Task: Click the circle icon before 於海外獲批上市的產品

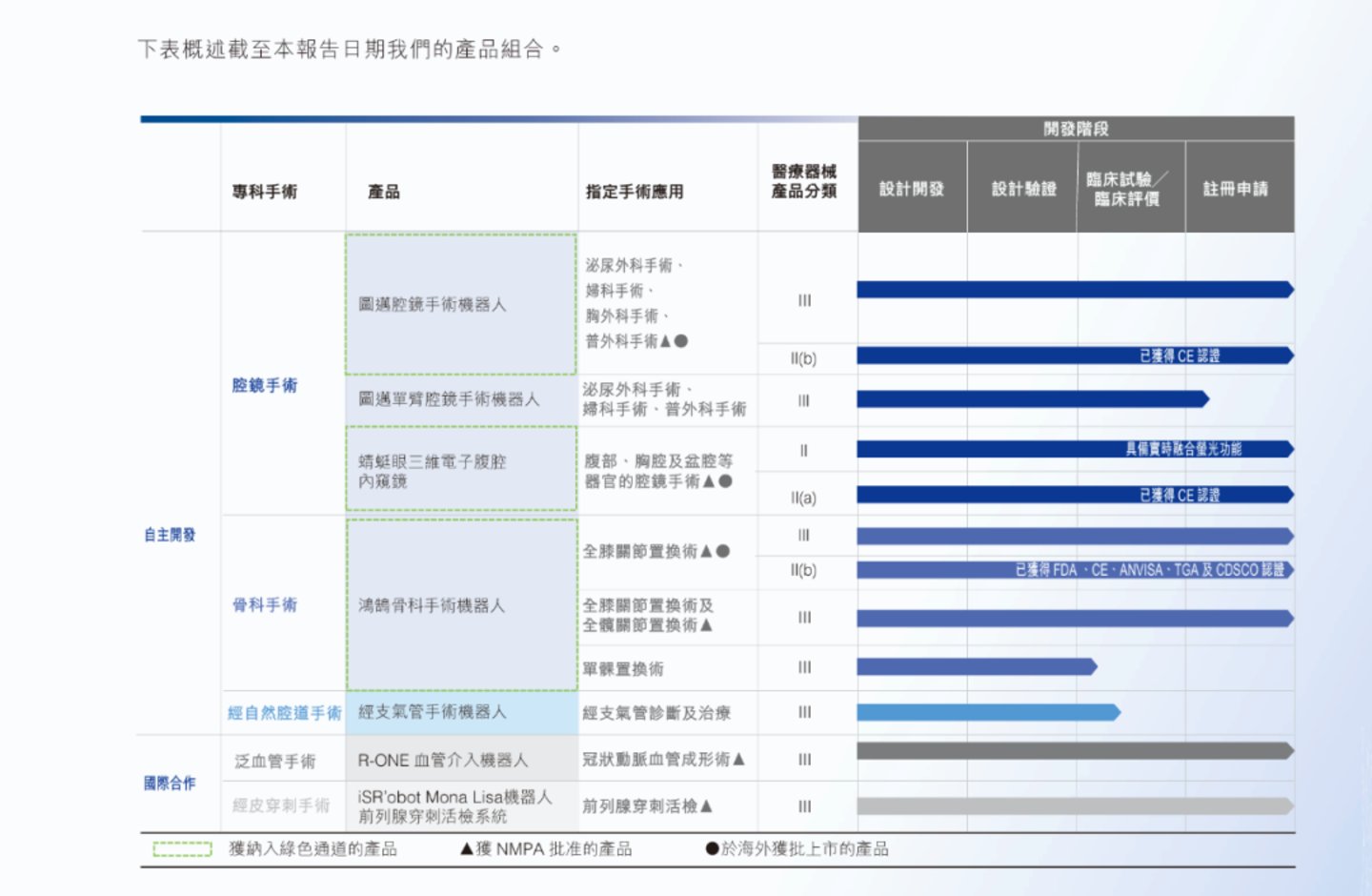Action: tap(712, 849)
